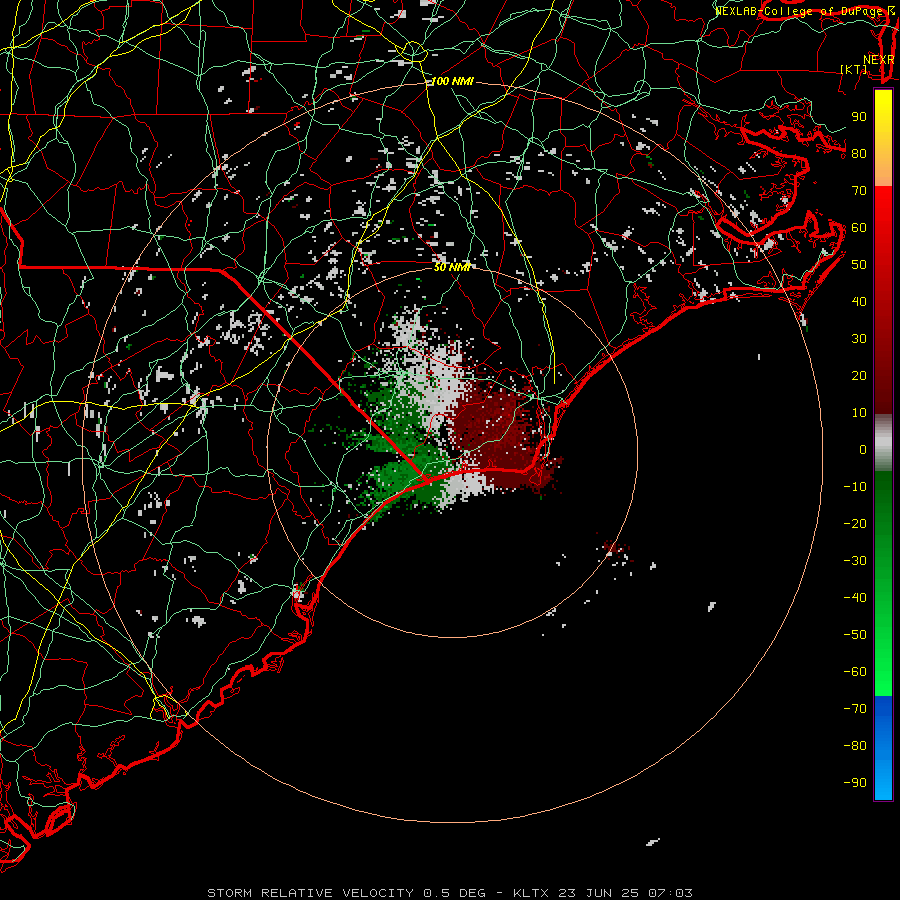Viewport: 900px width, 900px height.
Task: Select the 20 value on the velocity scale
Action: [x=859, y=376]
